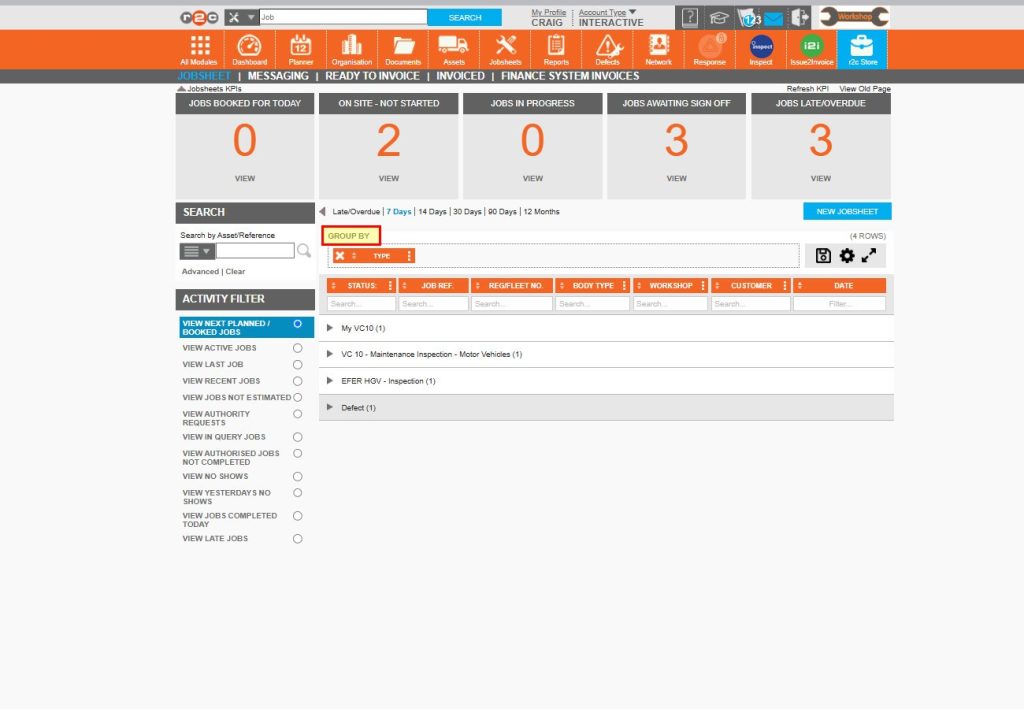Open the r2c Store
Viewport: 1024px width, 709px height.
tap(862, 49)
